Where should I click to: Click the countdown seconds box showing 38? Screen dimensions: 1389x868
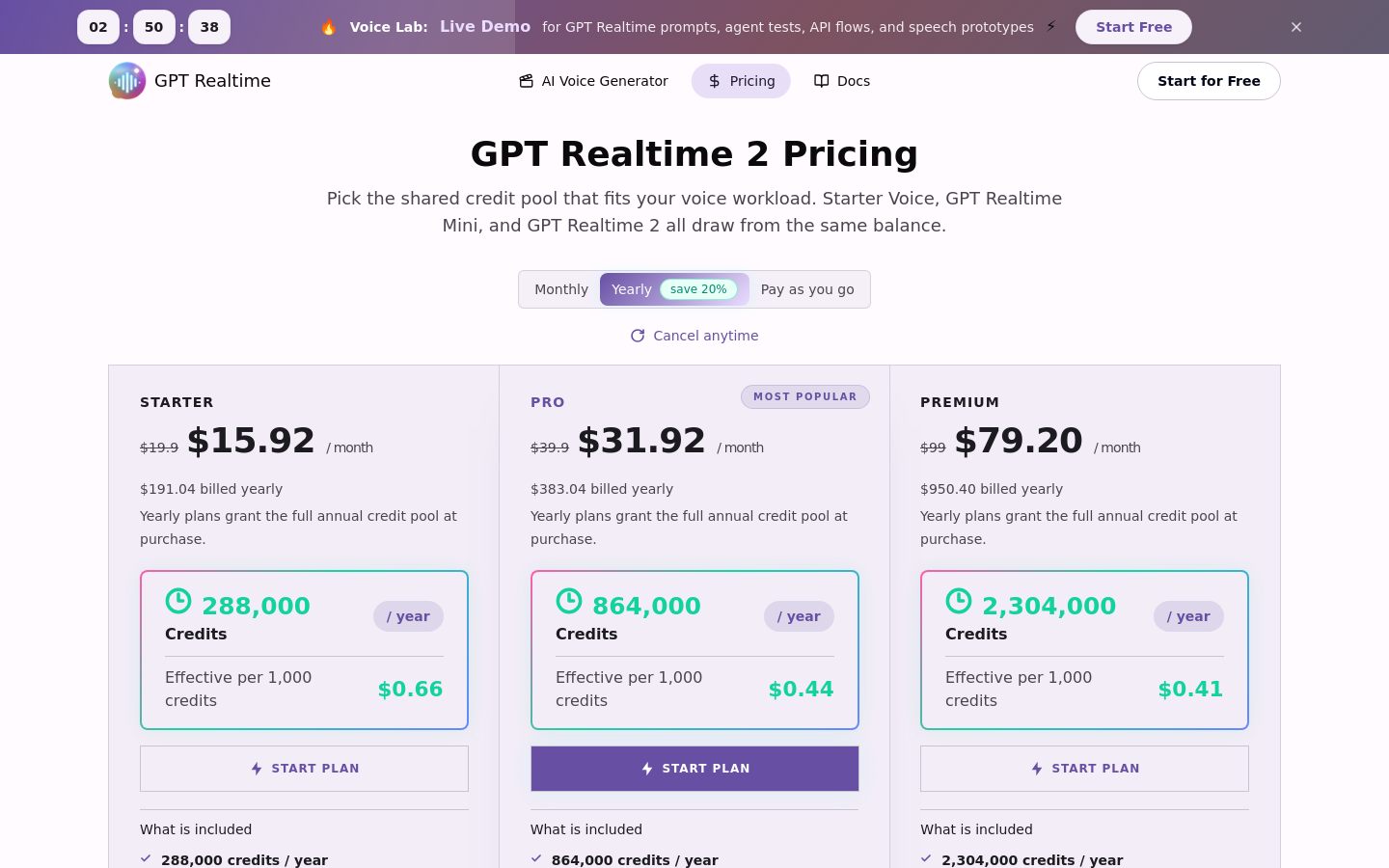209,27
